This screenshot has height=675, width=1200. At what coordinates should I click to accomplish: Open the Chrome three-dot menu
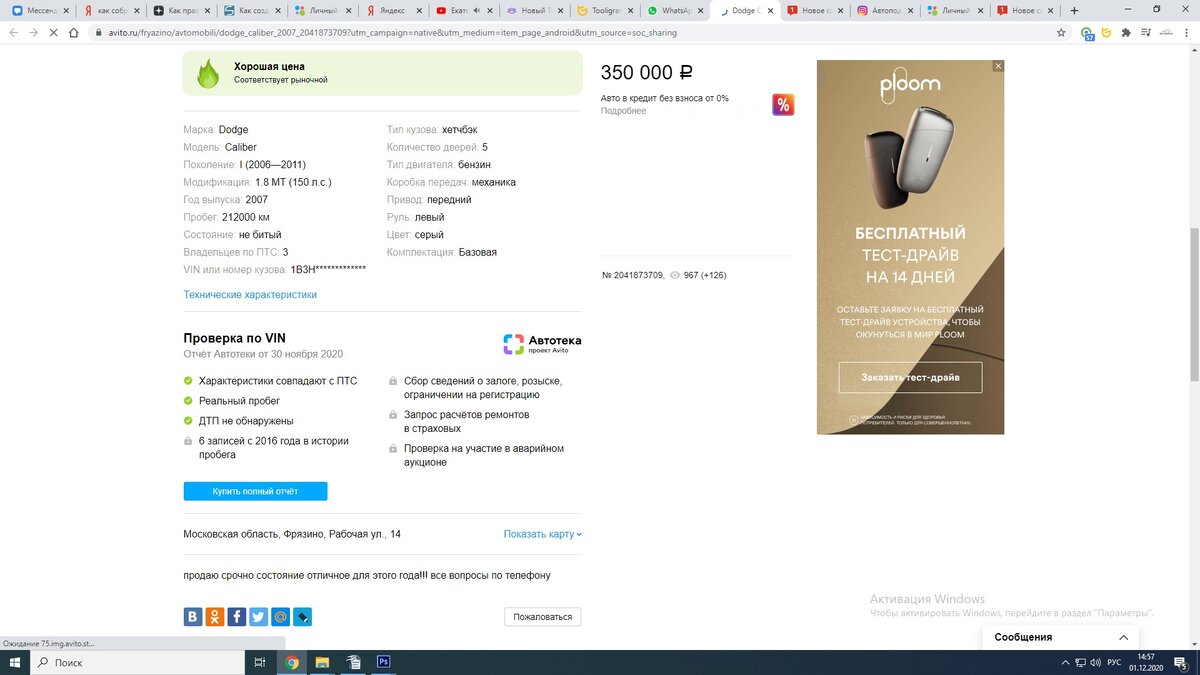click(1185, 32)
